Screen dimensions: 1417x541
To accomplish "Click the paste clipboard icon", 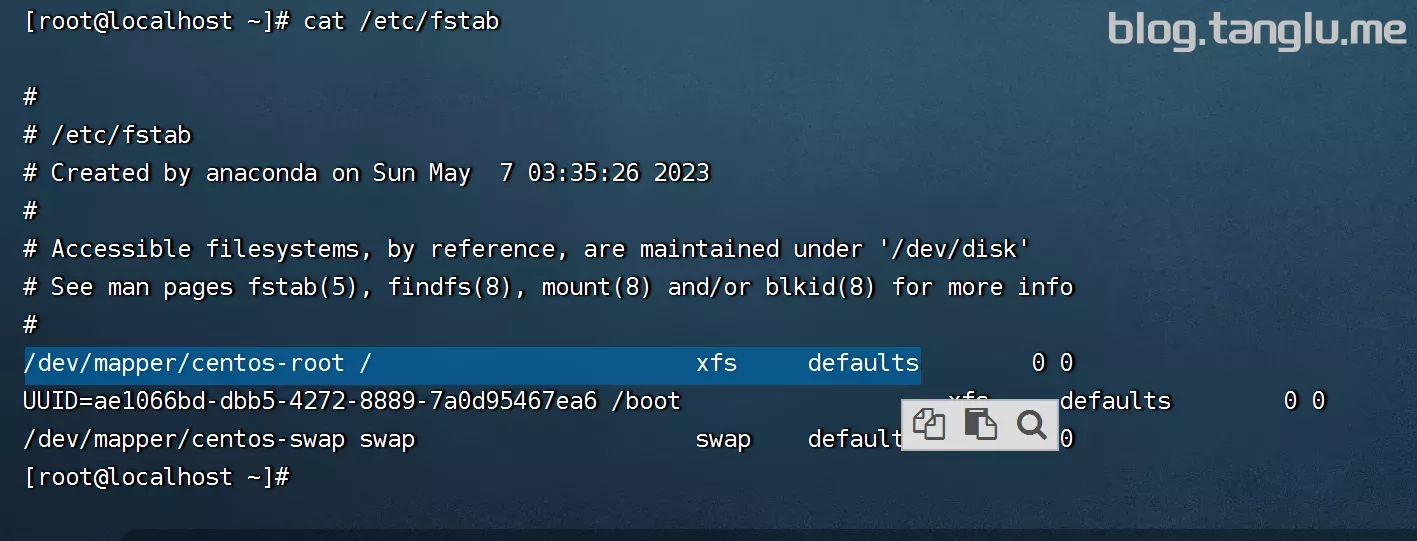I will click(980, 425).
